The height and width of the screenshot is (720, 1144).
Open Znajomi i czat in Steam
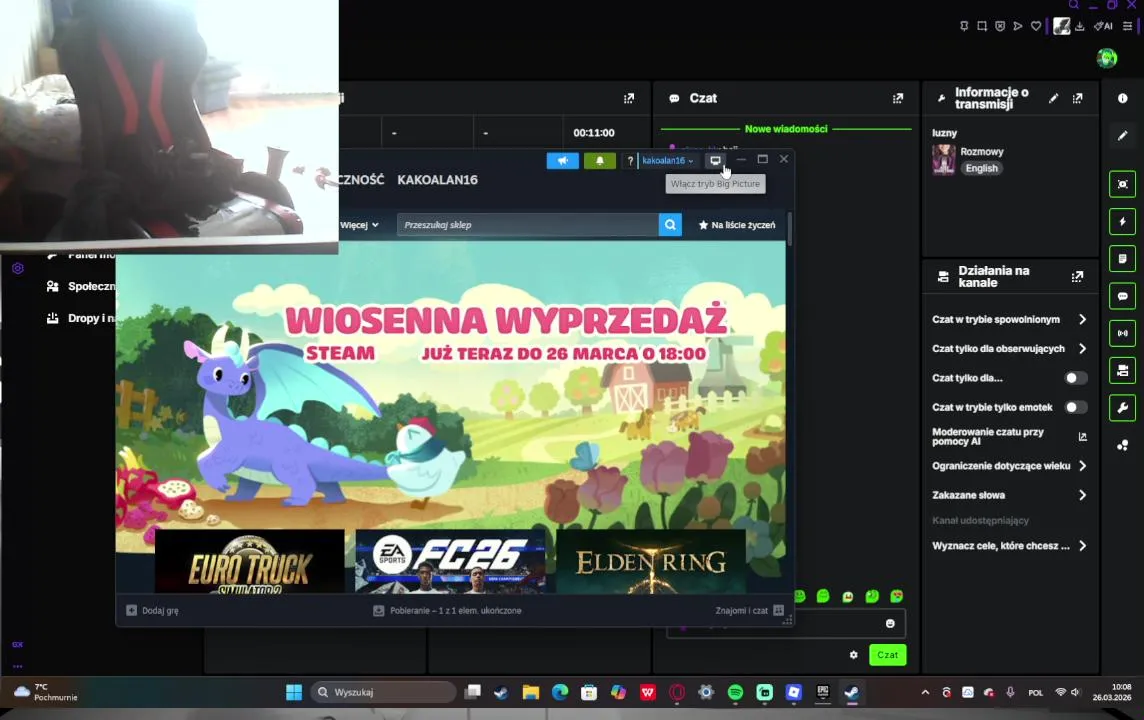point(749,611)
